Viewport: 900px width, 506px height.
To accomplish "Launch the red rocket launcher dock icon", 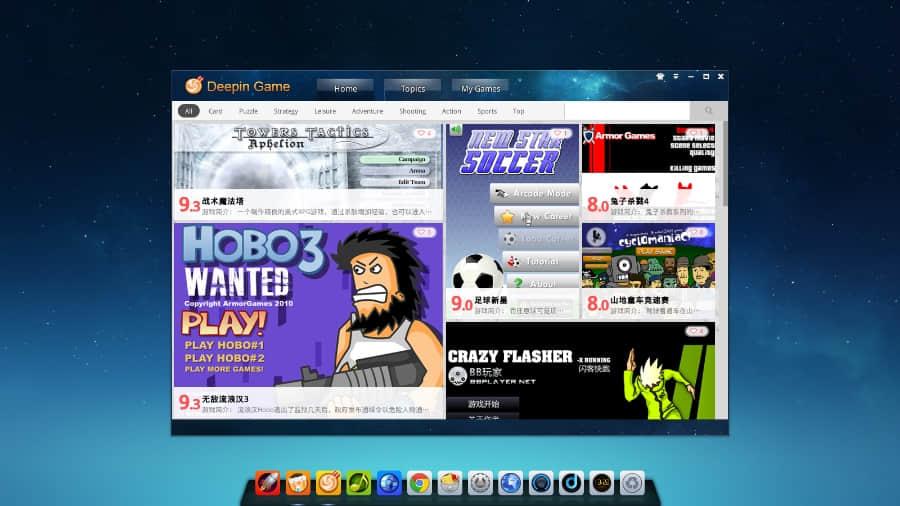I will (x=267, y=483).
